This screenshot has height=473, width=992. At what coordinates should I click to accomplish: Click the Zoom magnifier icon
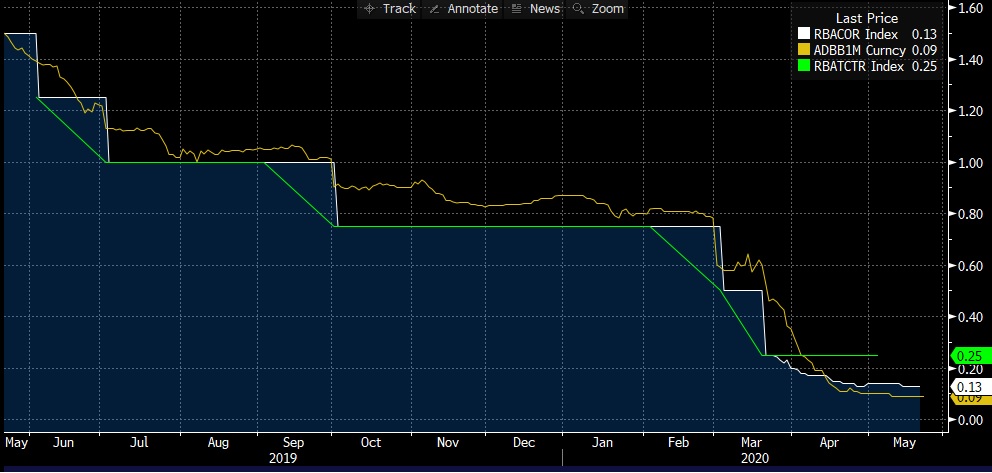[x=579, y=9]
